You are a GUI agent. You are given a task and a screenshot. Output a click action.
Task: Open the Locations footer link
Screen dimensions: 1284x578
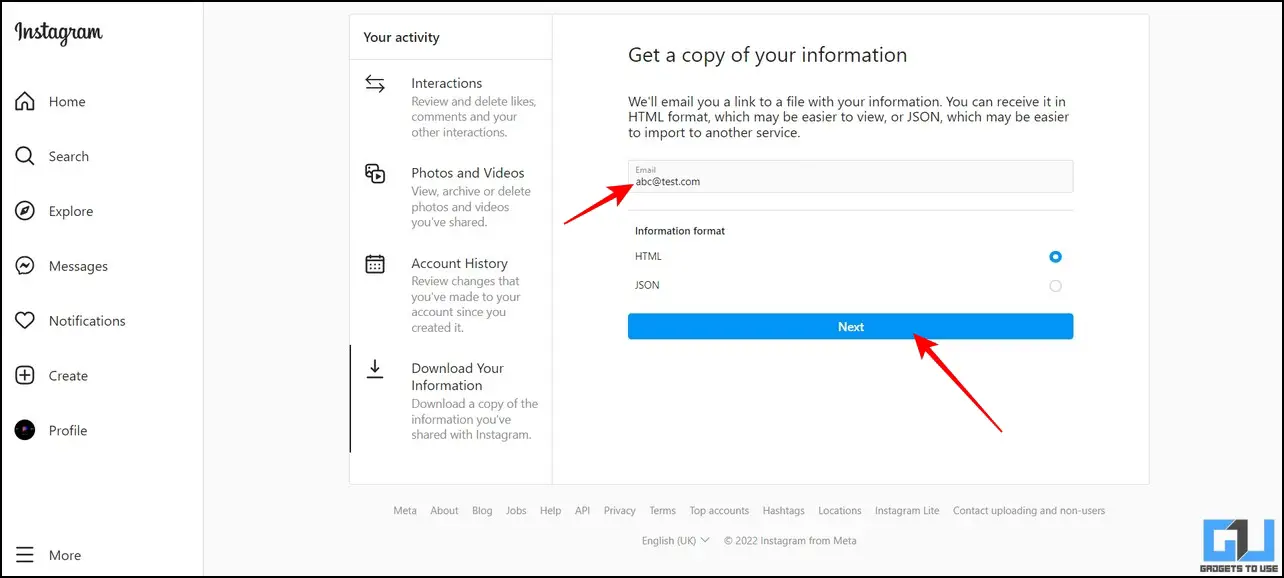point(840,510)
